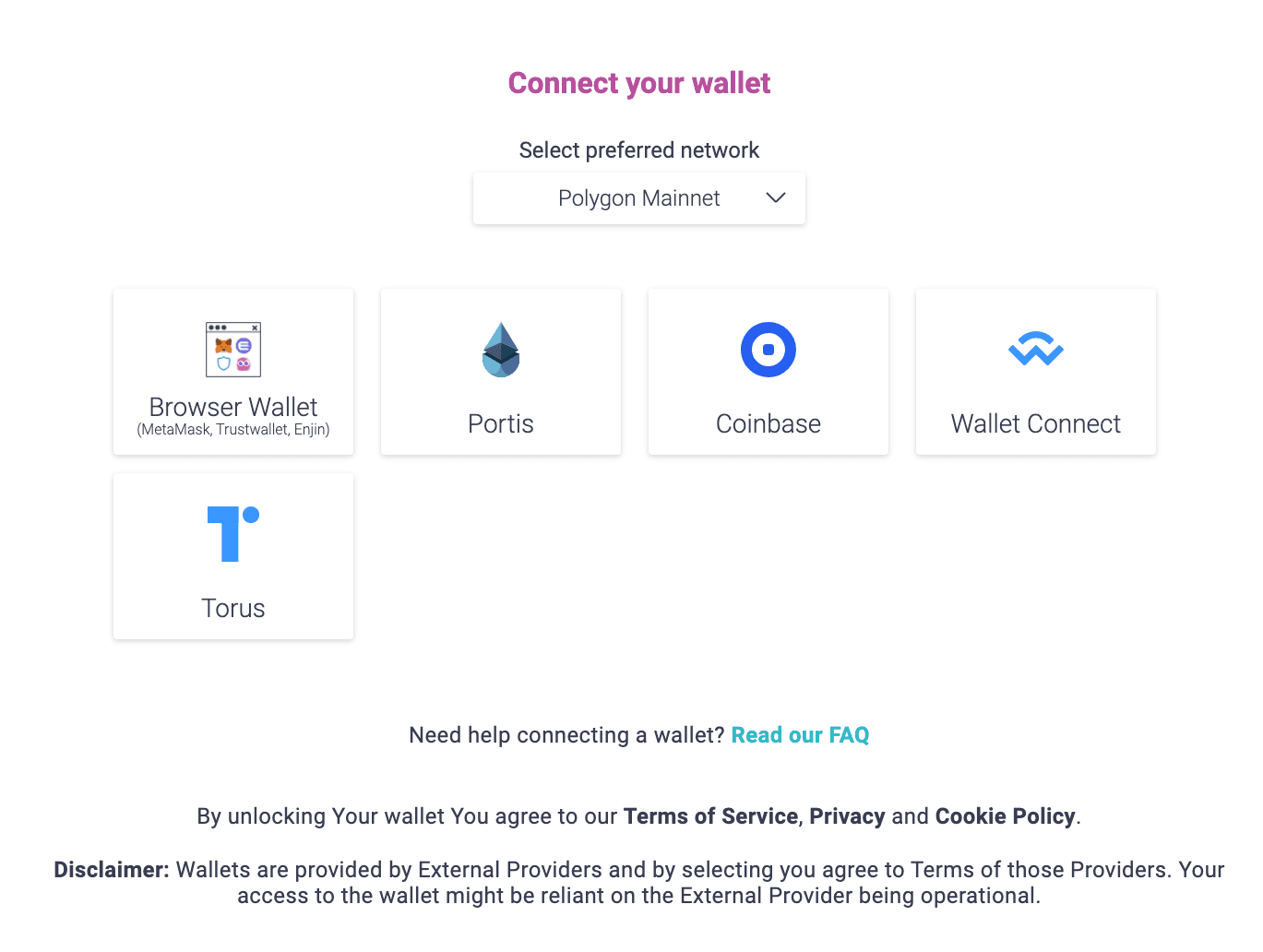Click the Connect your wallet heading
The width and height of the screenshot is (1263, 952).
pyautogui.click(x=639, y=84)
